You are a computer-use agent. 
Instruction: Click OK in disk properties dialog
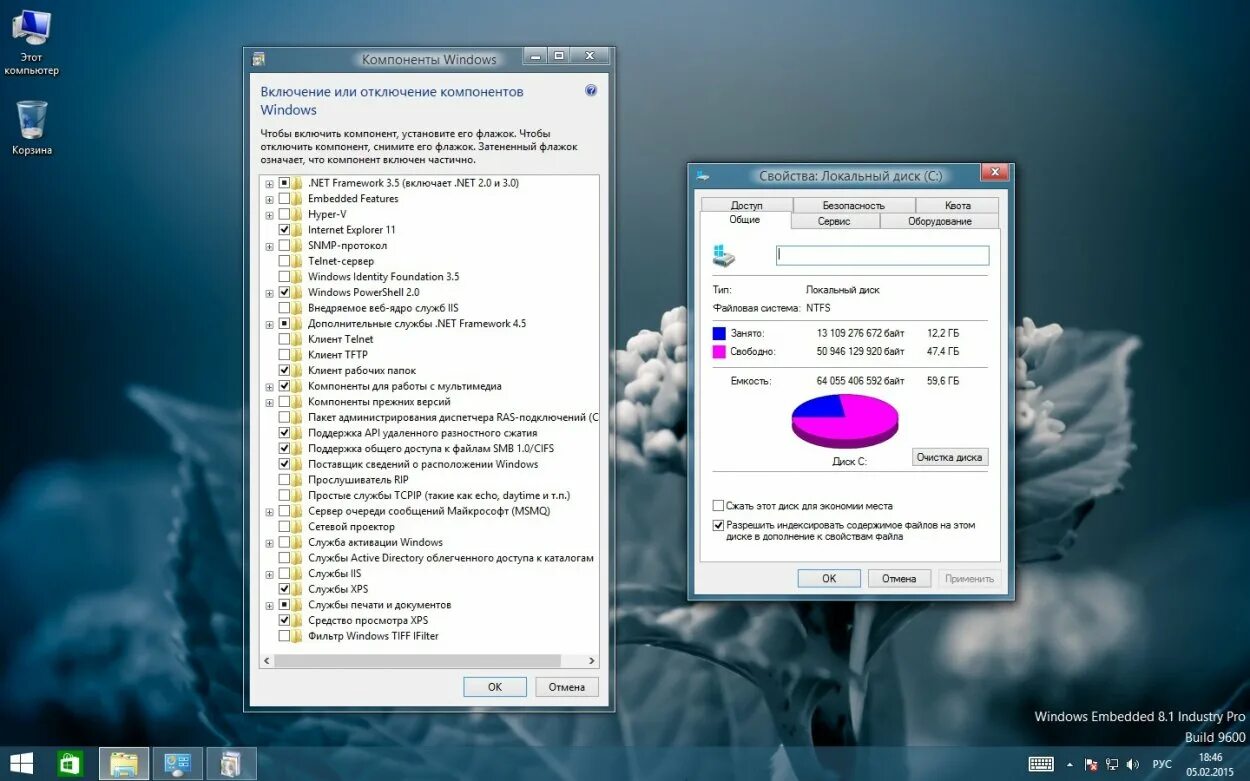point(829,578)
